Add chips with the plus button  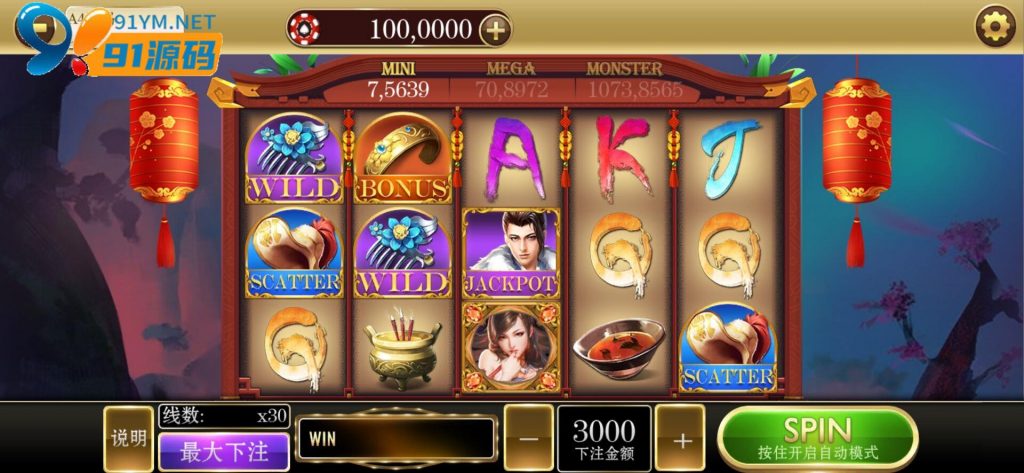pos(495,30)
